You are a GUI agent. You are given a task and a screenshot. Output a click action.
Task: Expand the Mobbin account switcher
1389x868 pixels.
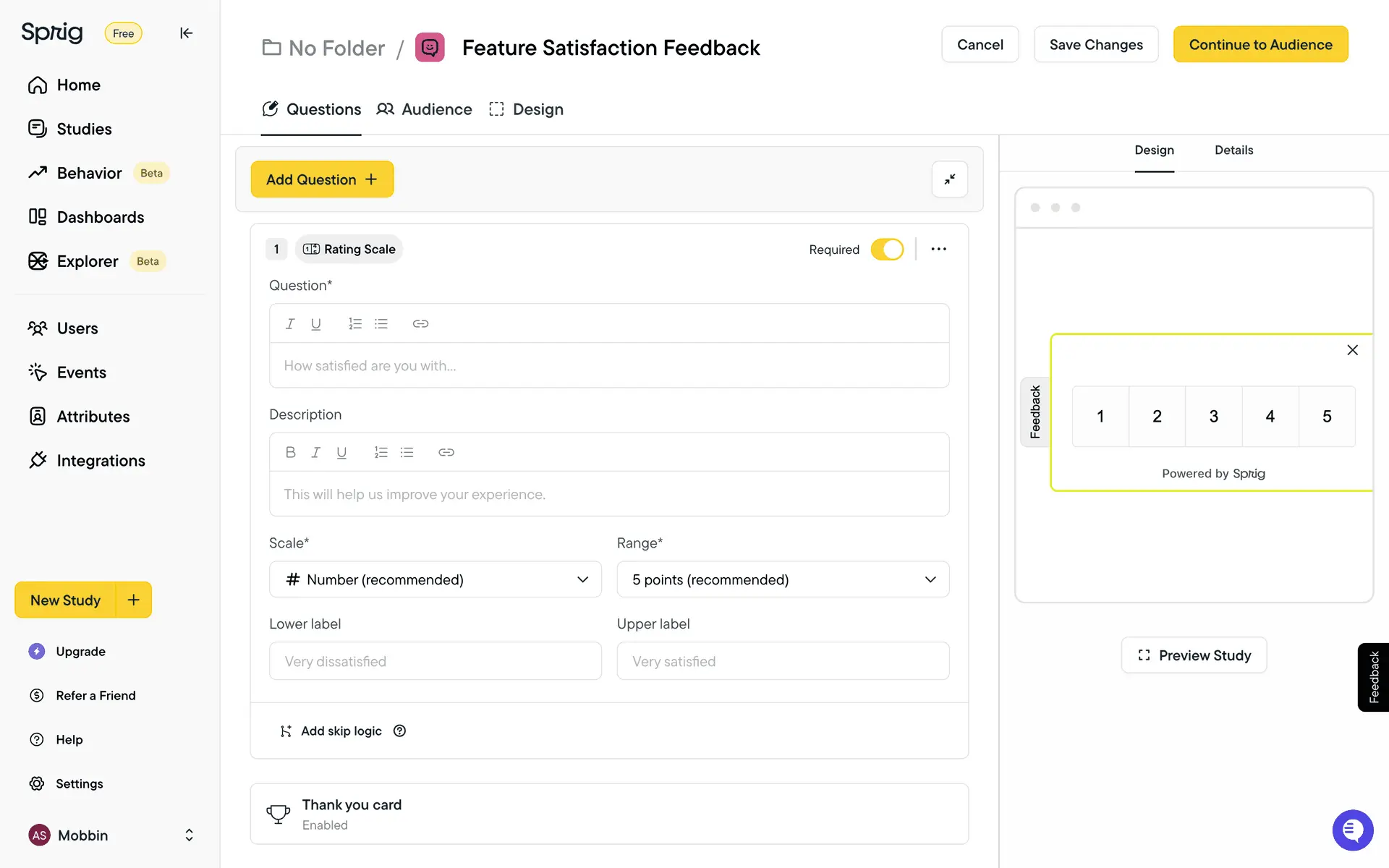click(189, 835)
